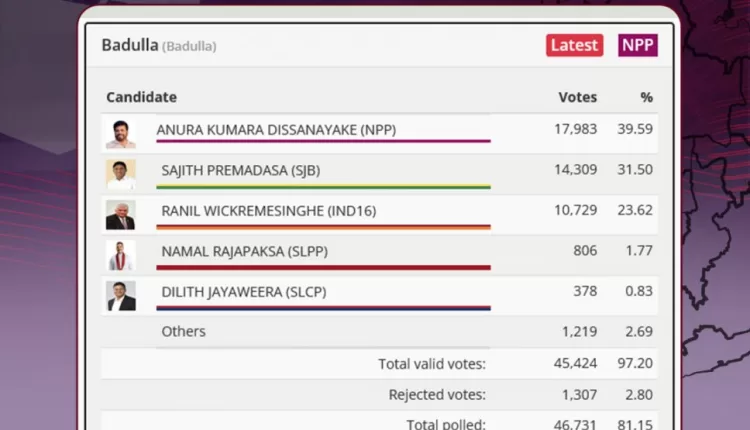Click the SJB green vote bar

(x=325, y=186)
